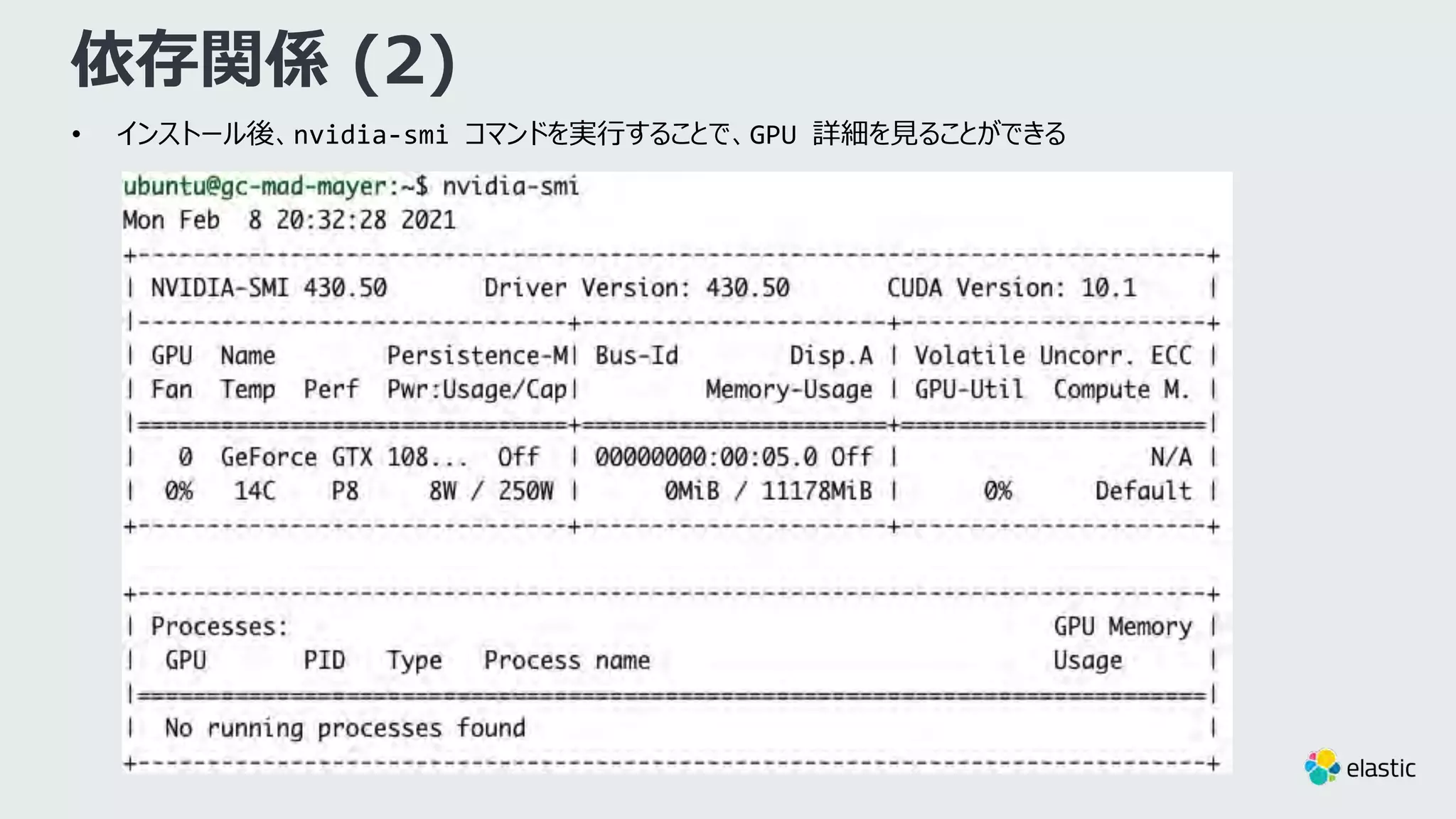This screenshot has height=819, width=1456.
Task: Click the PID column header
Action: point(324,660)
